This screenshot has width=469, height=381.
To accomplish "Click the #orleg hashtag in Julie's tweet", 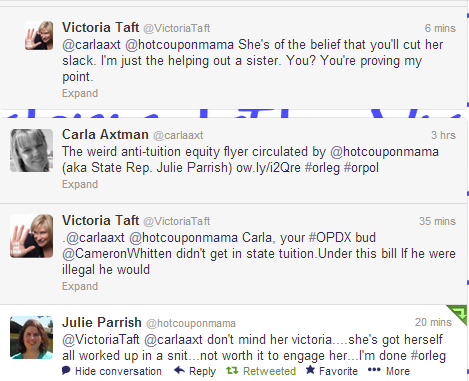I will (x=428, y=355).
